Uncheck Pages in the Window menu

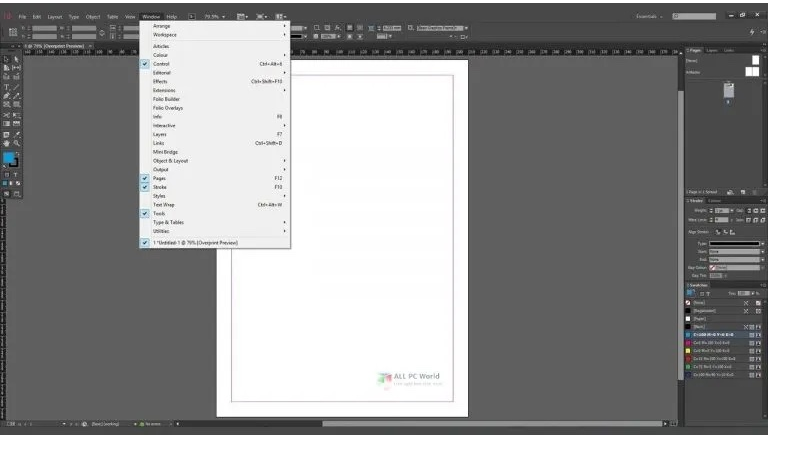click(215, 178)
